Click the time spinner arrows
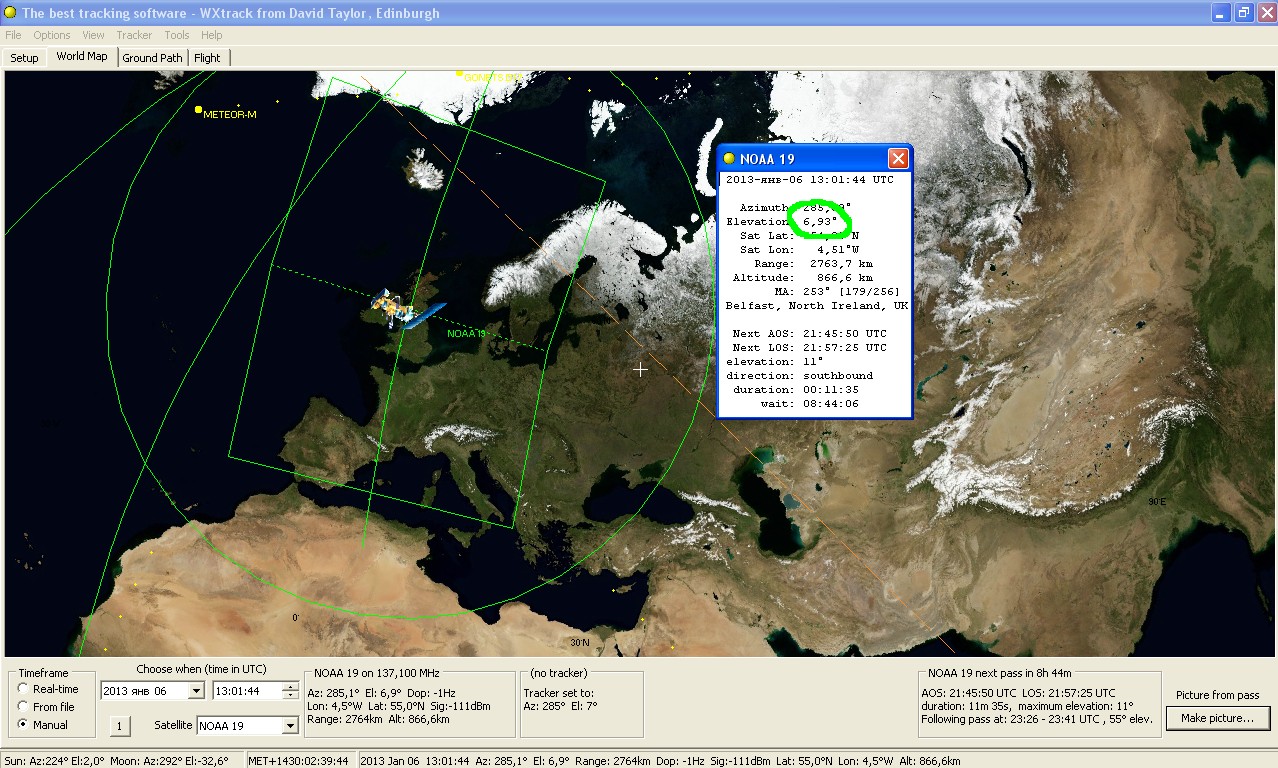The width and height of the screenshot is (1278, 768). [290, 691]
